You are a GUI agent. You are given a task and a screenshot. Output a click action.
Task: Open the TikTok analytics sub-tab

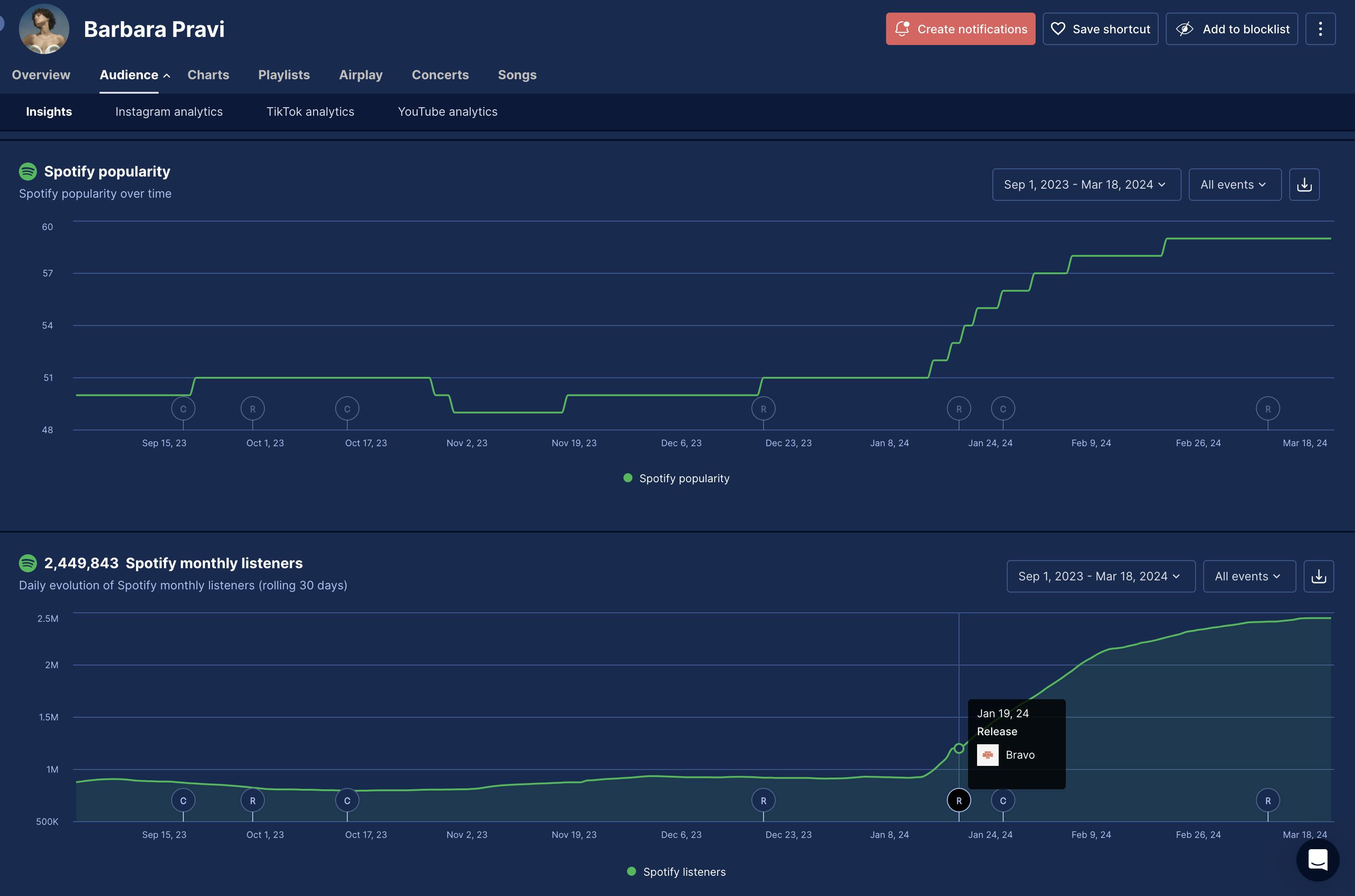[x=310, y=112]
